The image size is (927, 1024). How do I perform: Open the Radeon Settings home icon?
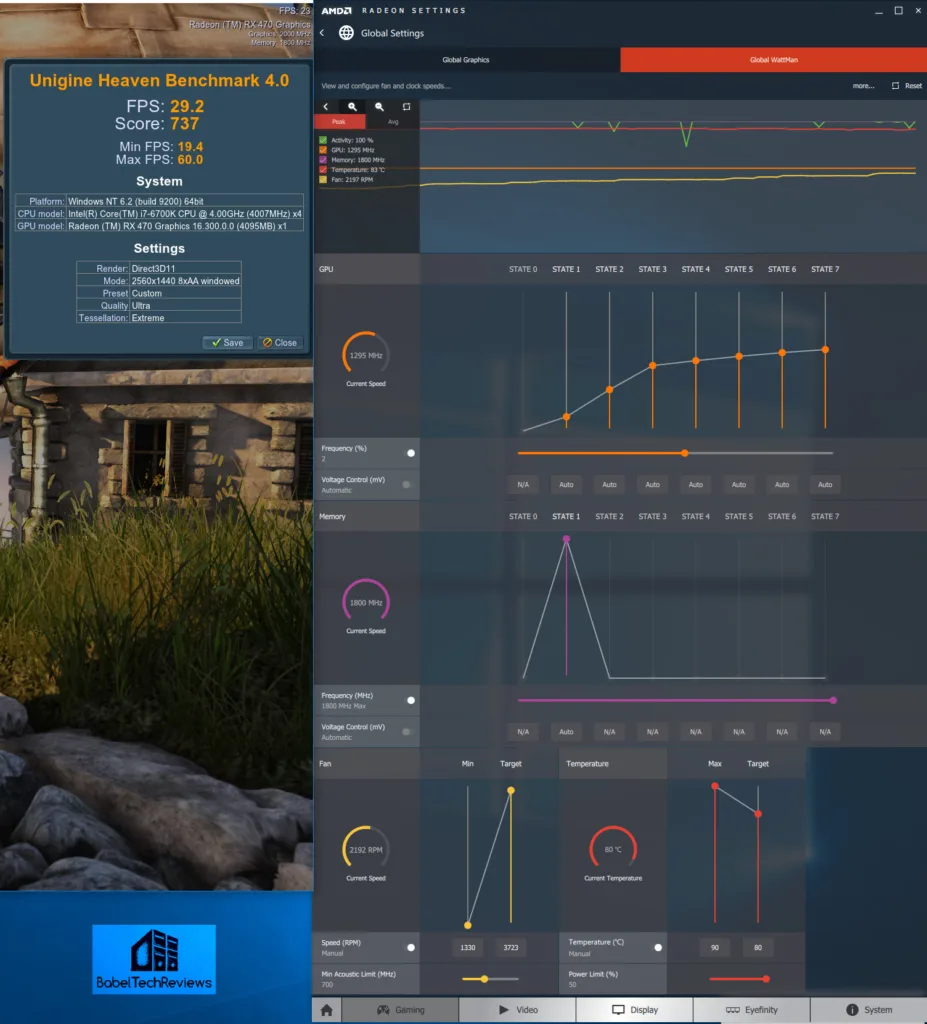(327, 1010)
